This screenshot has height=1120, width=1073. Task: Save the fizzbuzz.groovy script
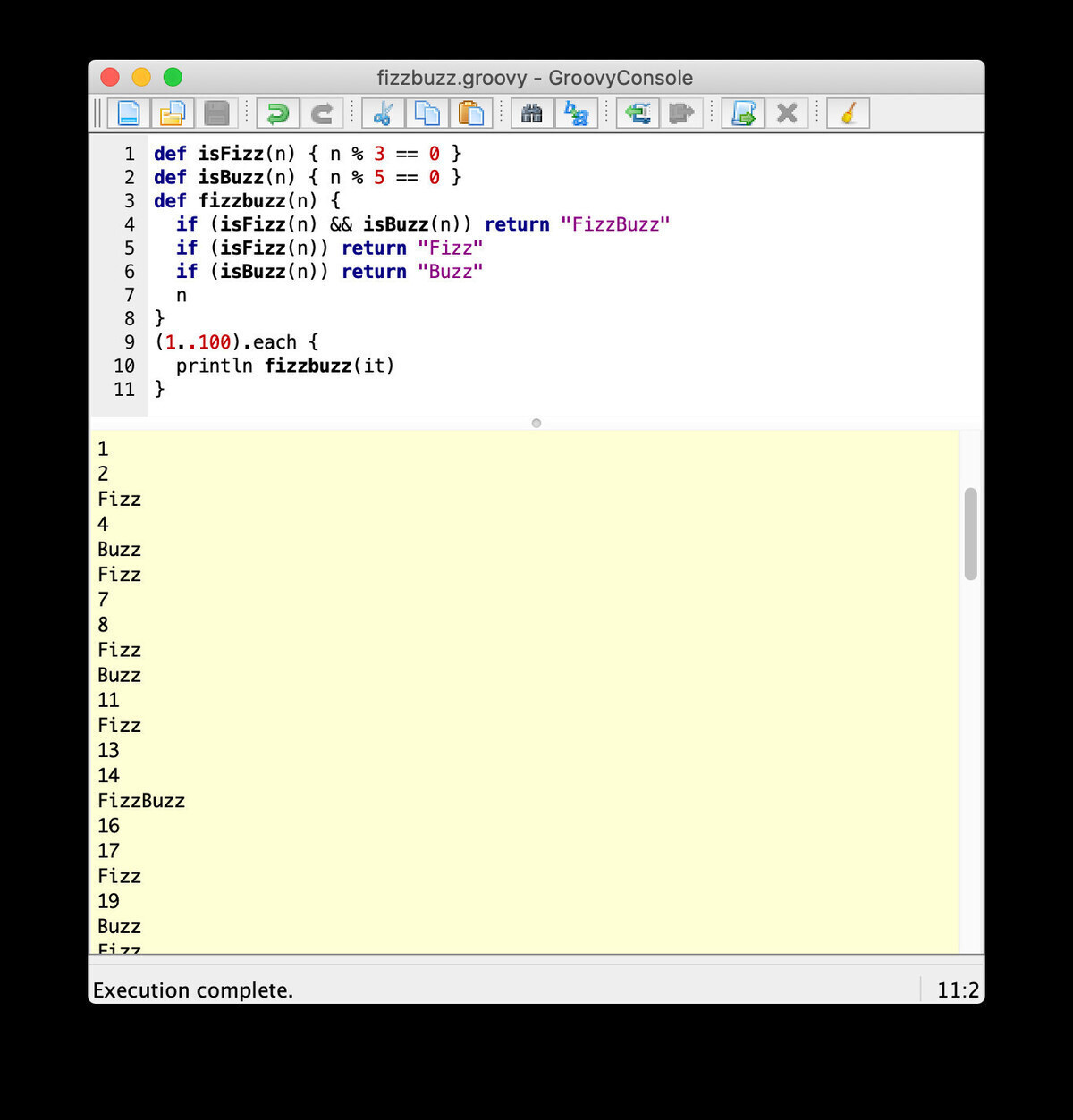coord(216,114)
